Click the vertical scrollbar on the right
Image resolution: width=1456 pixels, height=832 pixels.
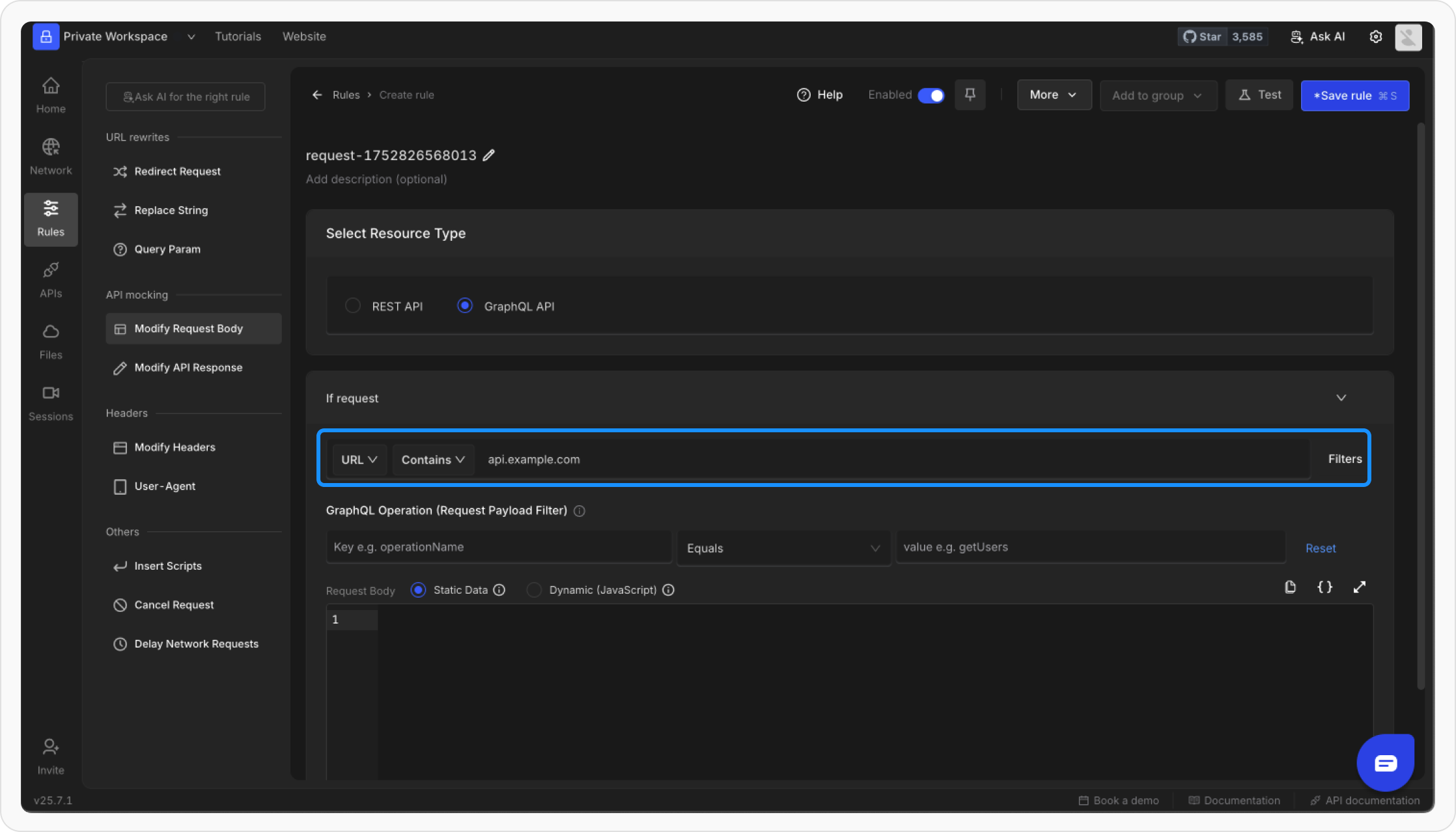click(x=1421, y=404)
